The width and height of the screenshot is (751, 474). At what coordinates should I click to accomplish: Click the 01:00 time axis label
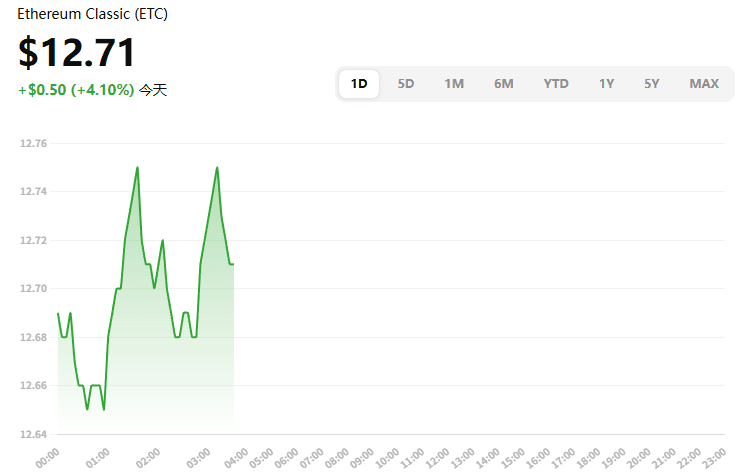pos(98,458)
